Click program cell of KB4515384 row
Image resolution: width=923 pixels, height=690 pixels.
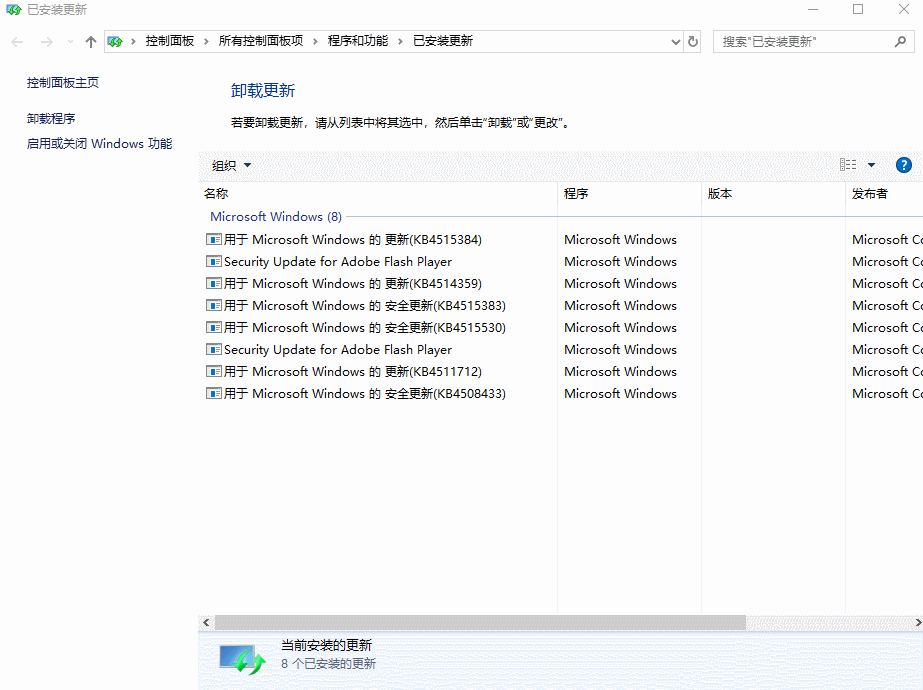(620, 240)
